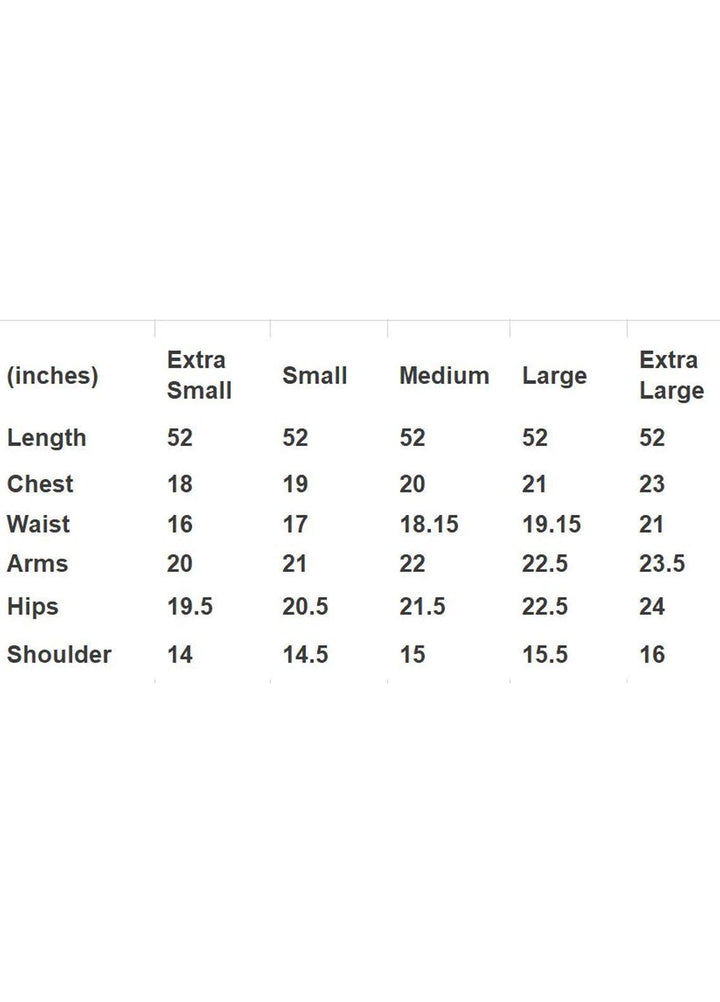Viewport: 720px width, 1002px height.
Task: Click the Small shoulder value 14.5
Action: 305,654
